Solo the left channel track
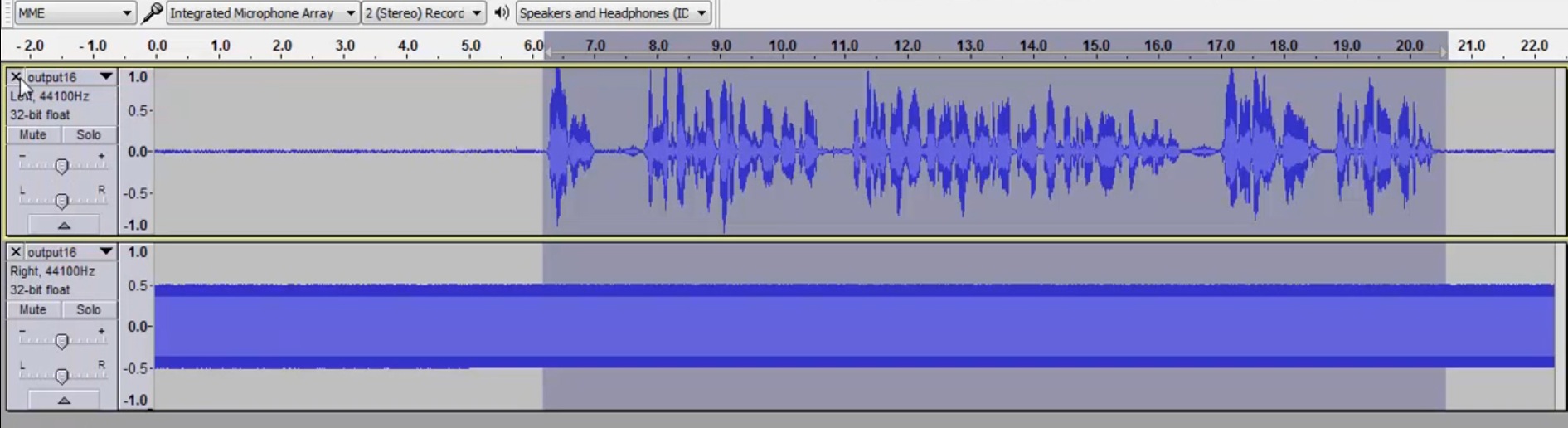Screen dimensions: 1568x428 (x=89, y=134)
